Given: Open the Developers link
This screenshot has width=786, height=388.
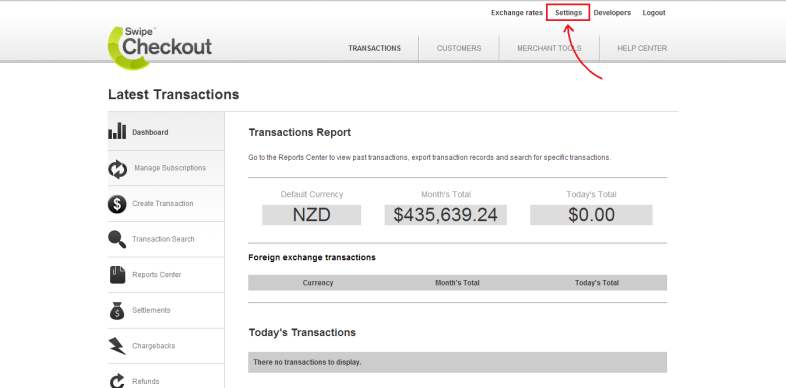Looking at the screenshot, I should click(x=612, y=13).
